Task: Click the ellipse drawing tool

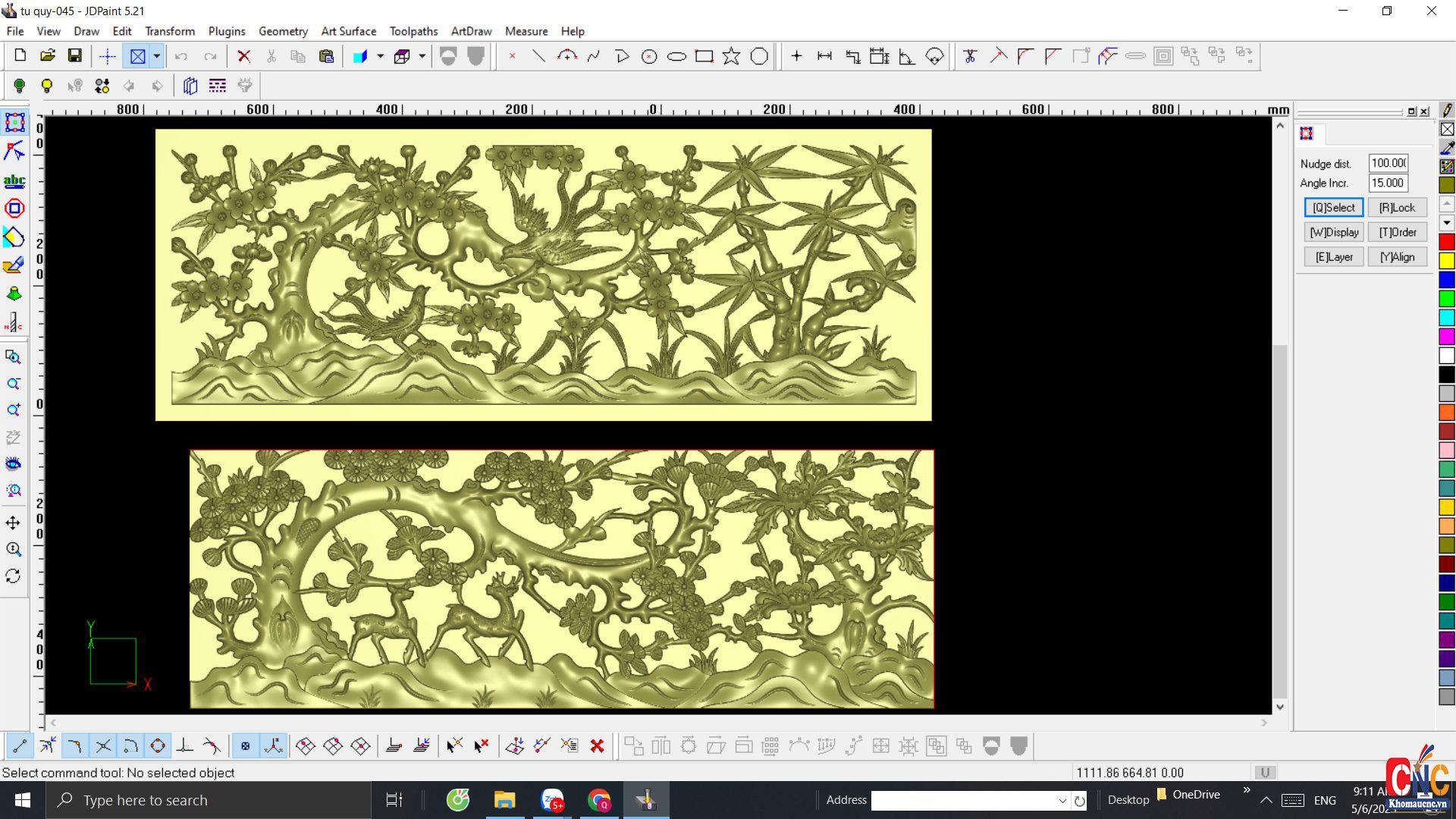Action: pos(676,56)
